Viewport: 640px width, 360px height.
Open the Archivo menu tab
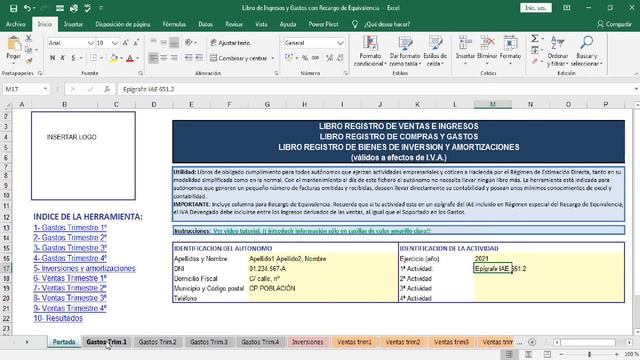[x=16, y=24]
